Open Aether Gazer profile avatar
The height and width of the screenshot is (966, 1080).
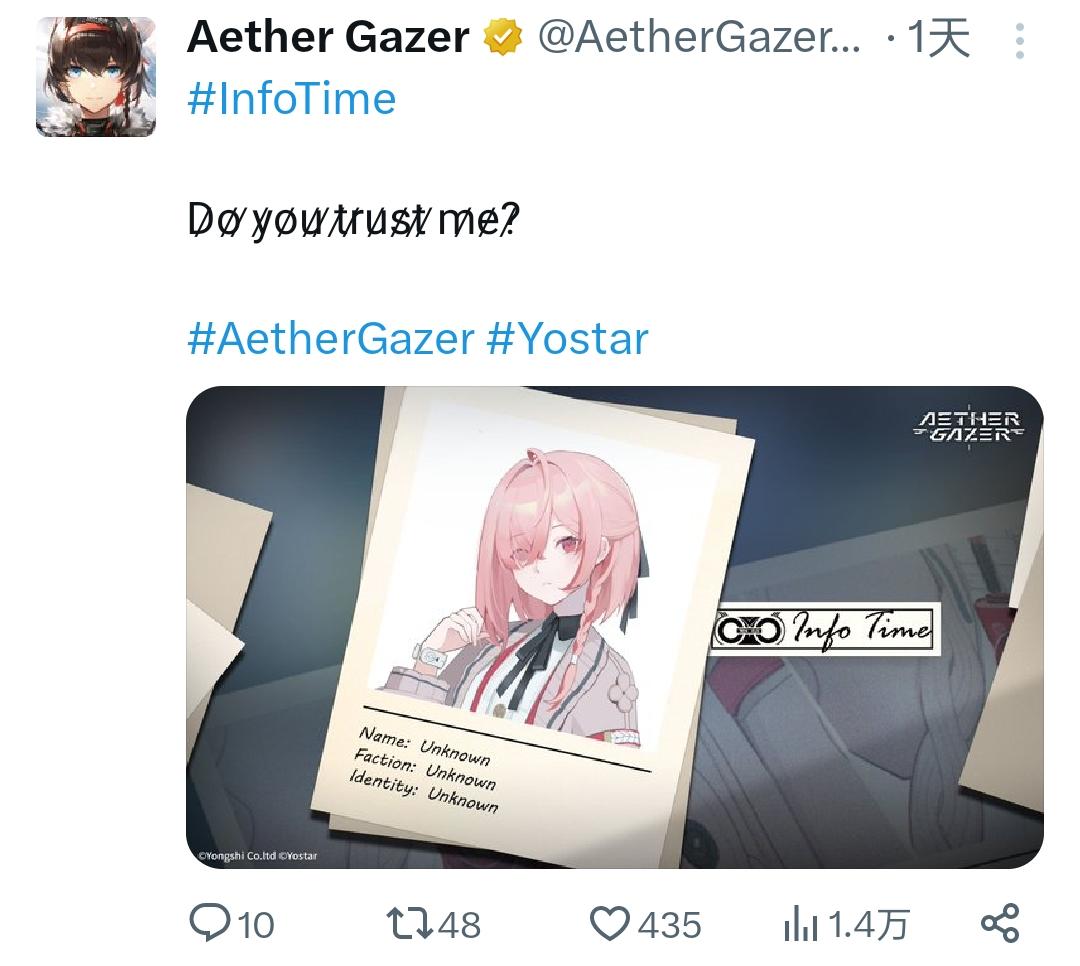[96, 76]
